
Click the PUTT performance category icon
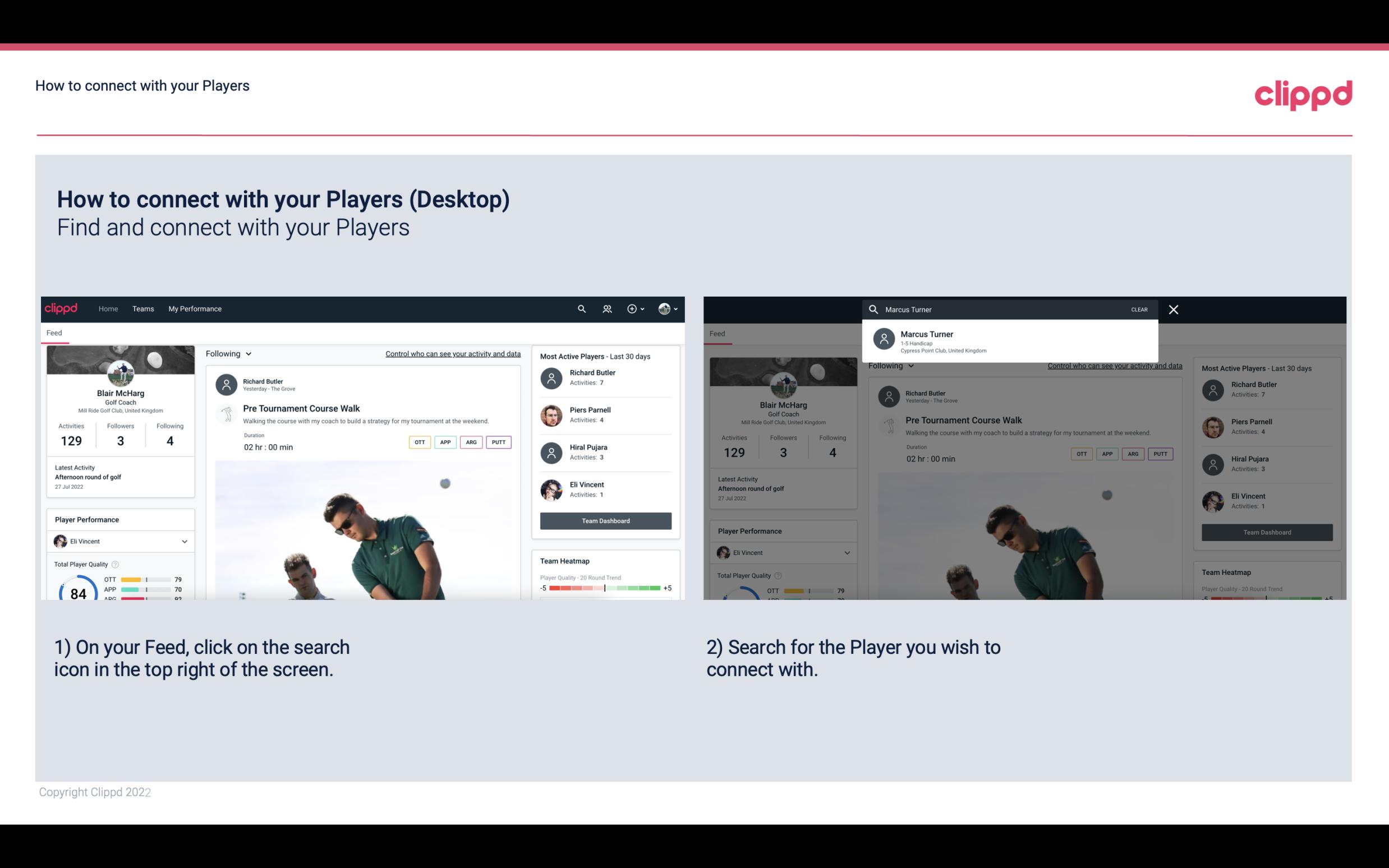click(498, 441)
